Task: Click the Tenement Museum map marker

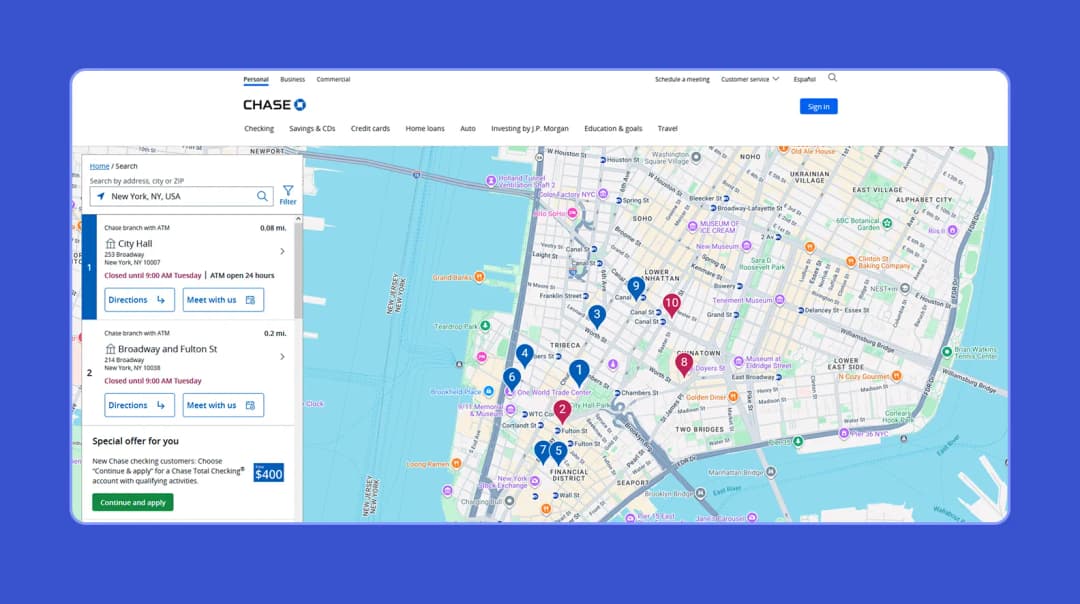Action: (x=780, y=300)
